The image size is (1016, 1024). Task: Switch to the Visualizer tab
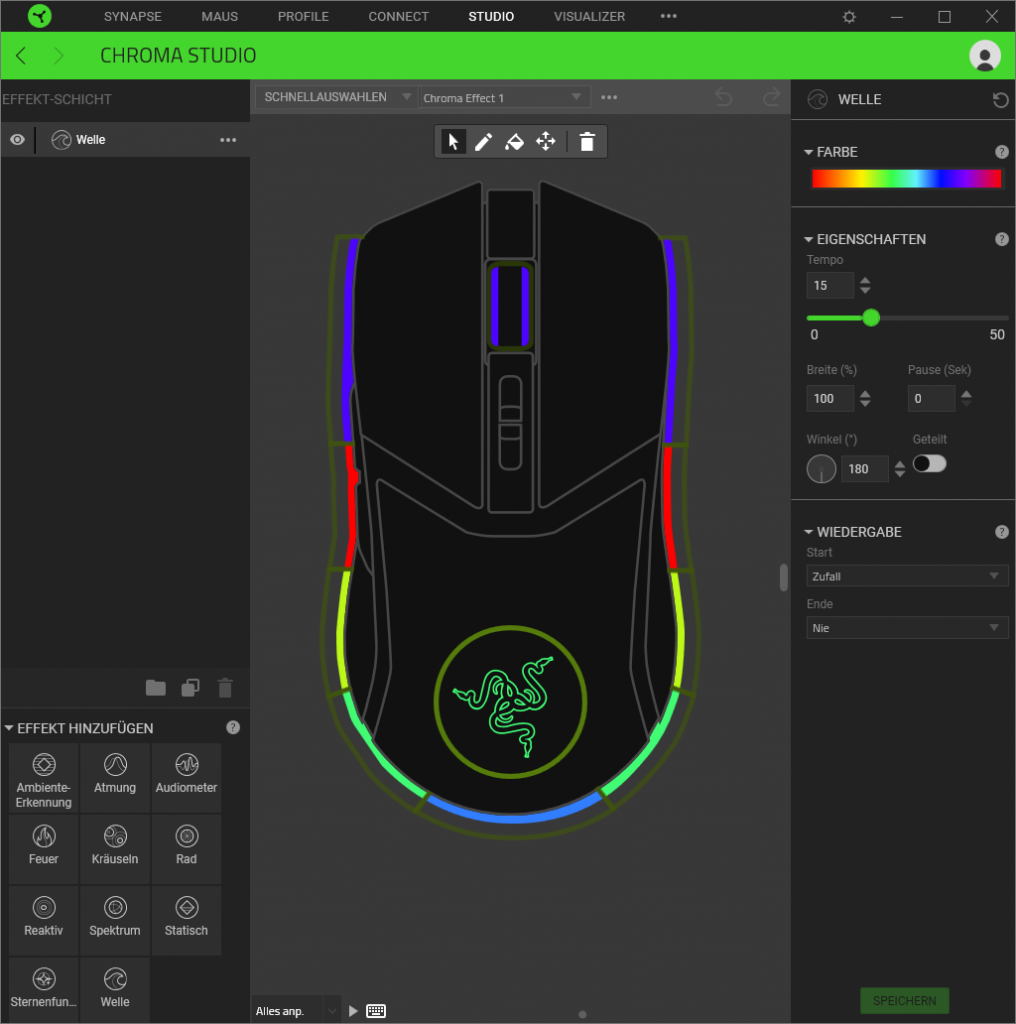(x=589, y=16)
